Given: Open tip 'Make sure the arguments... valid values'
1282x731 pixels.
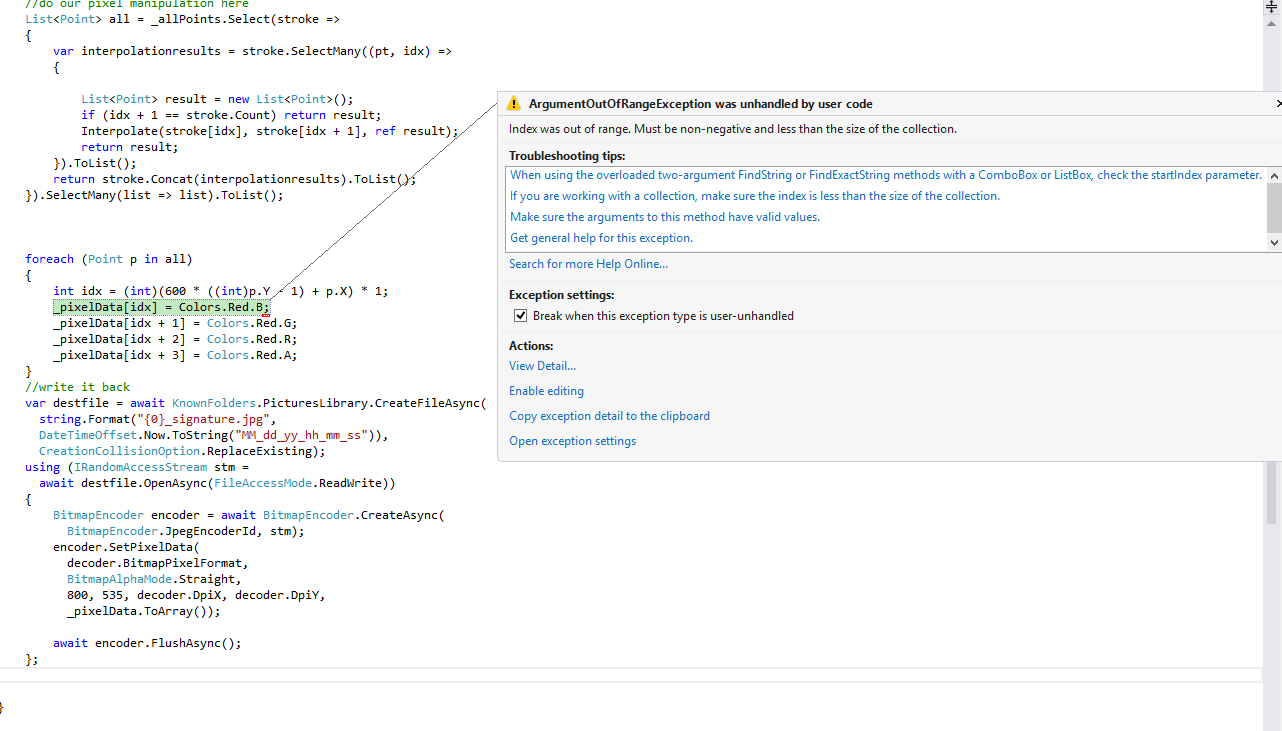Looking at the screenshot, I should 665,217.
